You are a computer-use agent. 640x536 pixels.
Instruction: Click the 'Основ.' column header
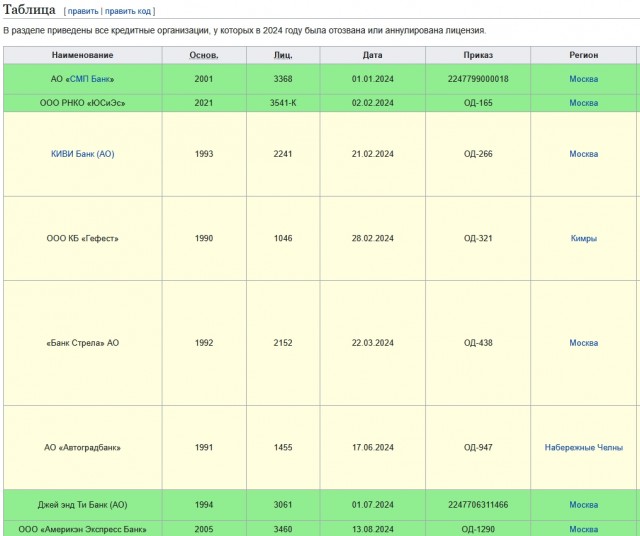pyautogui.click(x=204, y=55)
